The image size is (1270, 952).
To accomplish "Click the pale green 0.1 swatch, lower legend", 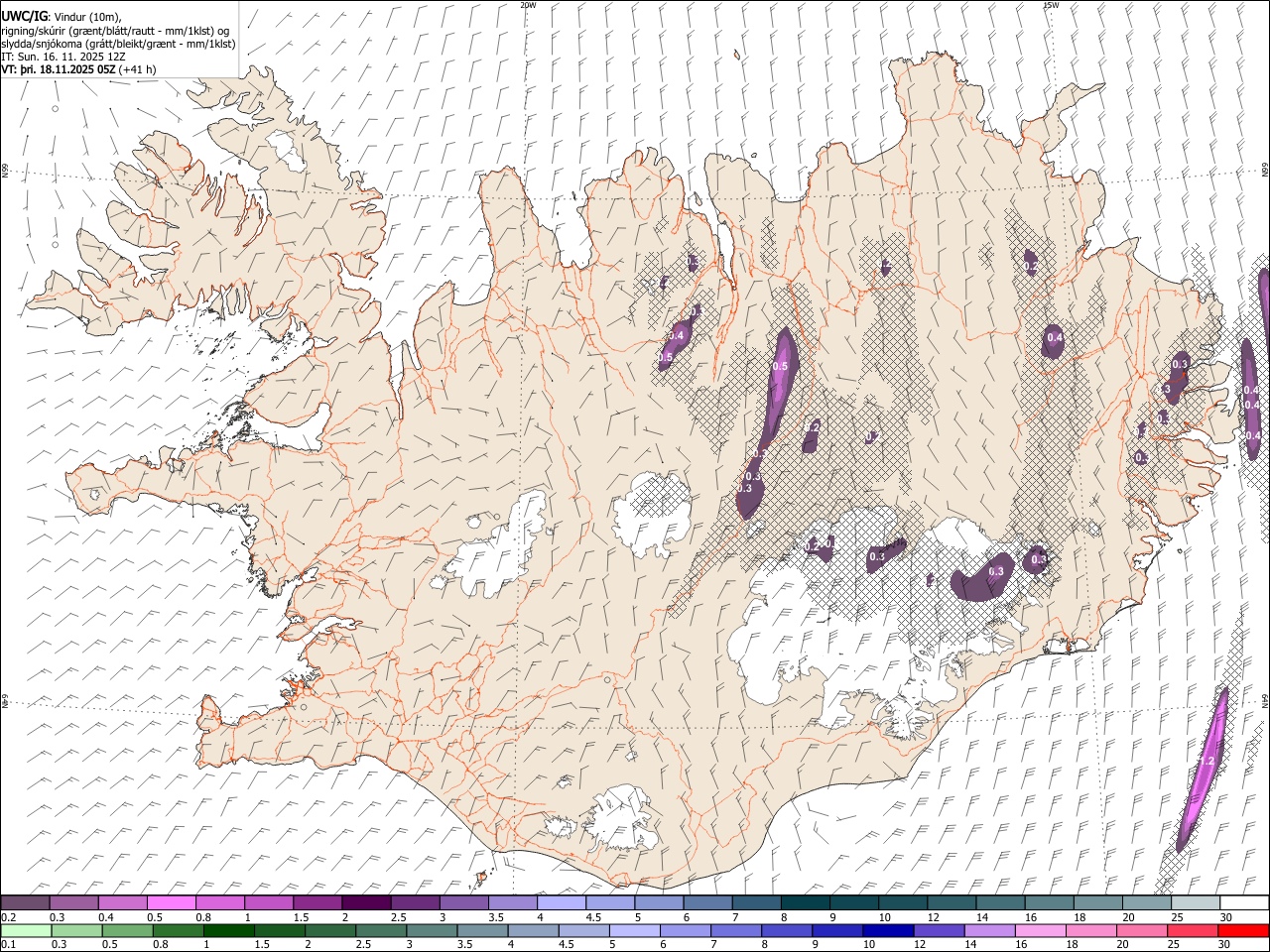I will (26, 930).
